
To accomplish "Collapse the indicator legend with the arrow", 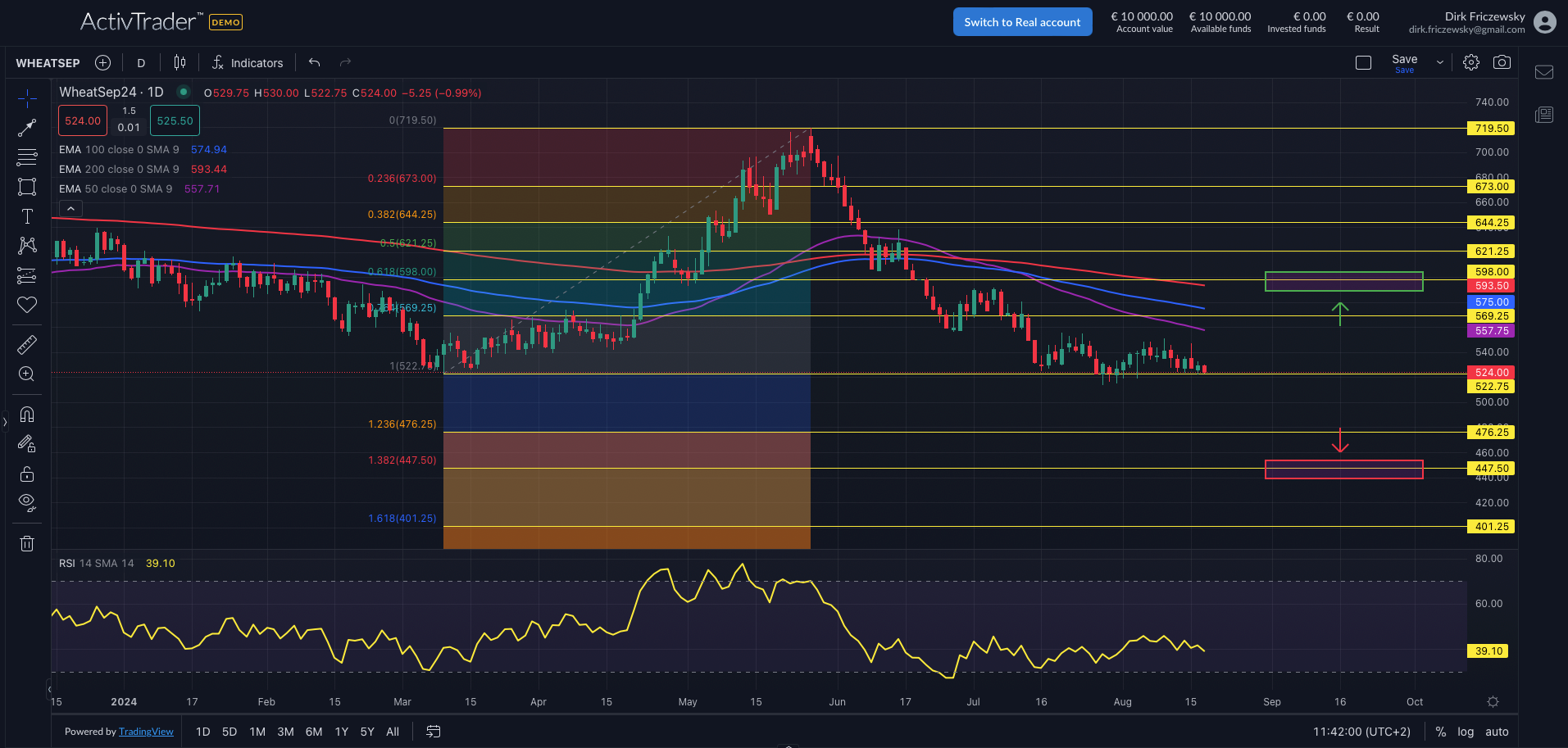I will [x=70, y=208].
